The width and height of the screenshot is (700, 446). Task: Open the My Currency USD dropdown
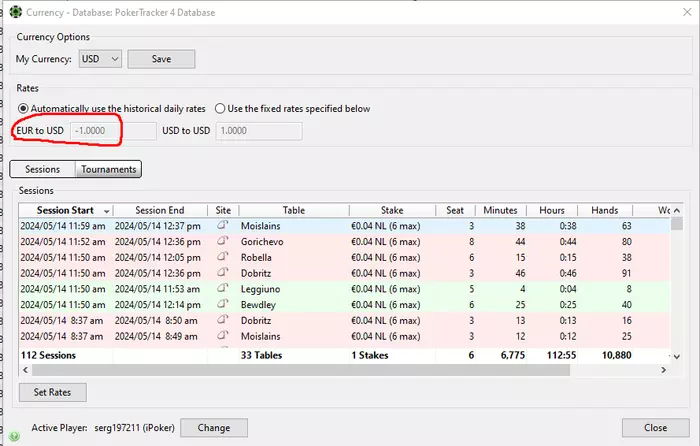pos(100,59)
